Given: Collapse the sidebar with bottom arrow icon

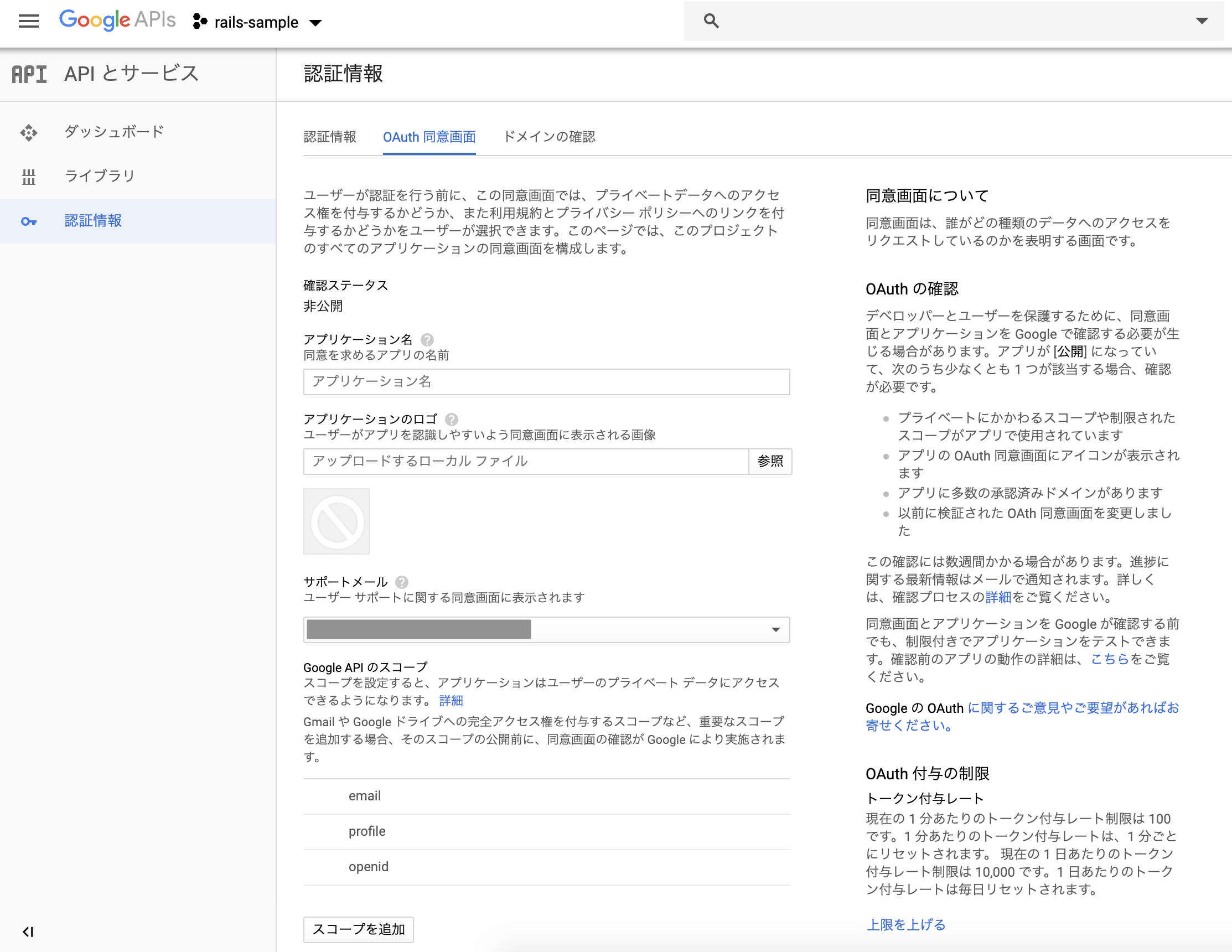Looking at the screenshot, I should coord(28,932).
